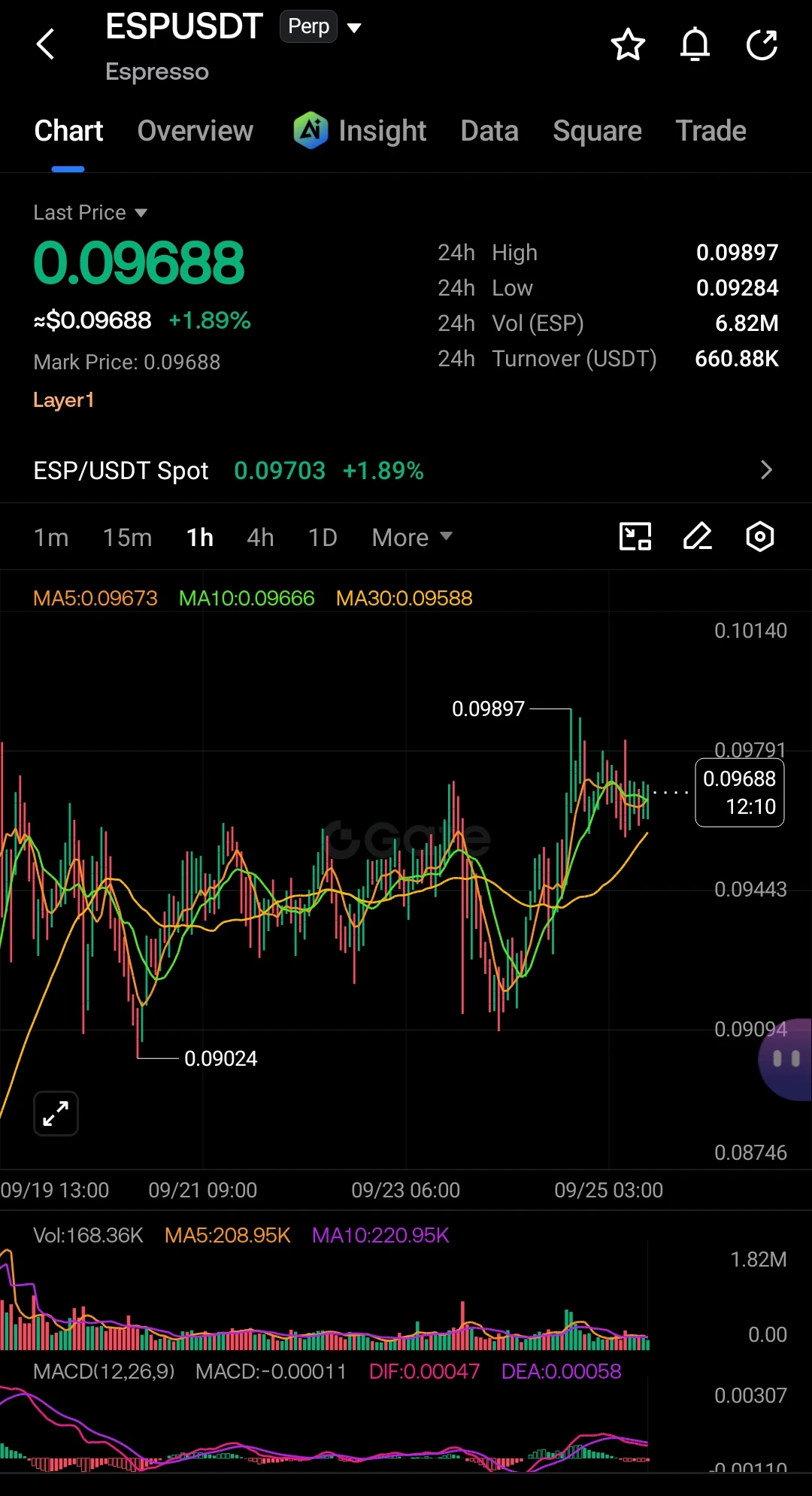Viewport: 812px width, 1496px height.
Task: Tap the DEA:0.00058 value
Action: pos(561,1371)
